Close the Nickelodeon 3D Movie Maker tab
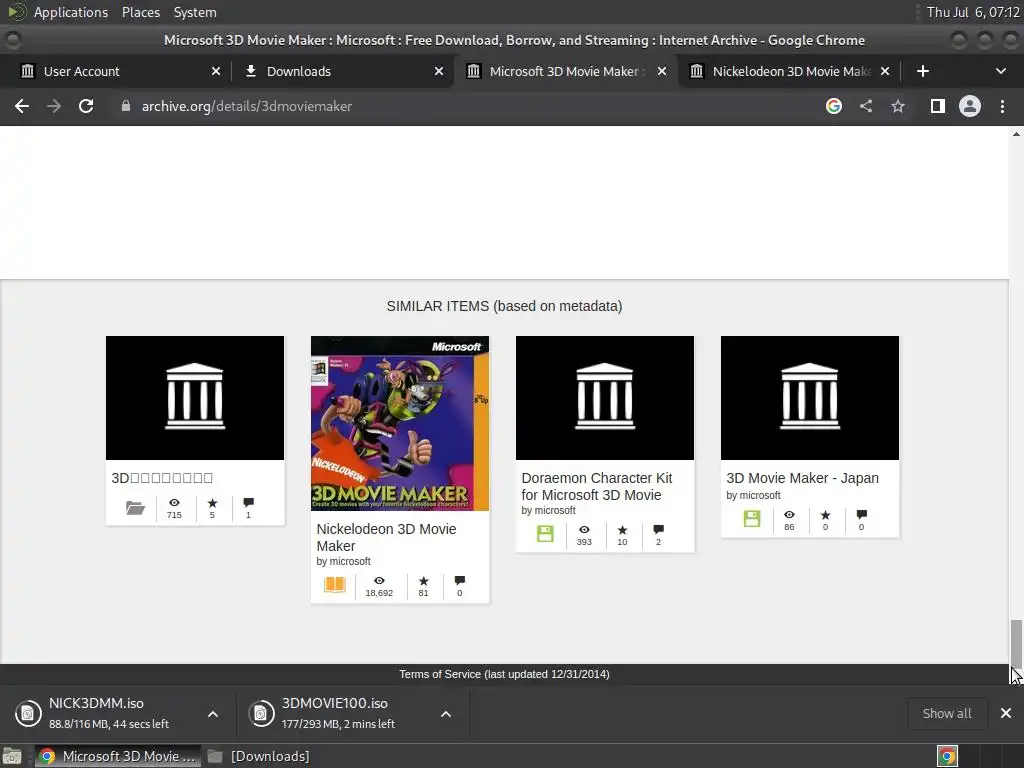 coord(885,71)
